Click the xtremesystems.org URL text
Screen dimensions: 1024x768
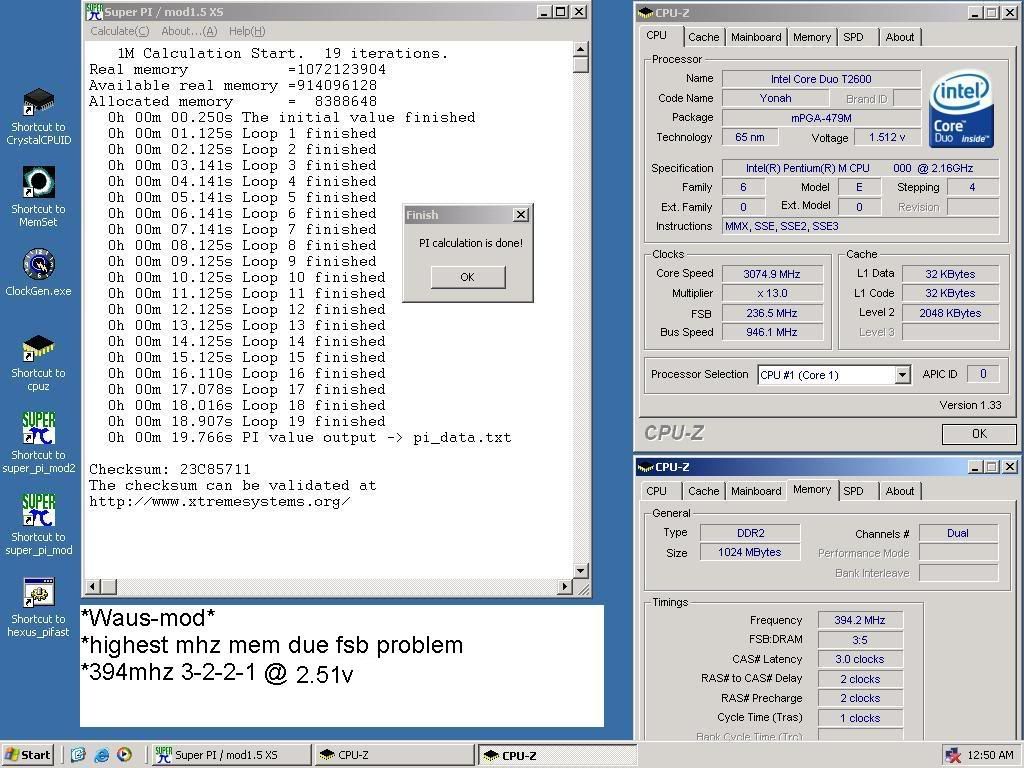tap(219, 502)
